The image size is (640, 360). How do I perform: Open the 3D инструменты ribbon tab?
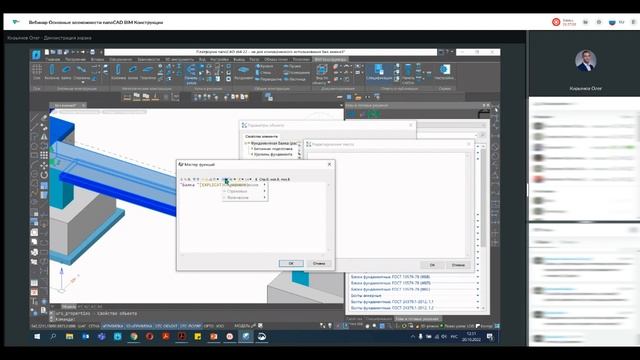[x=179, y=60]
